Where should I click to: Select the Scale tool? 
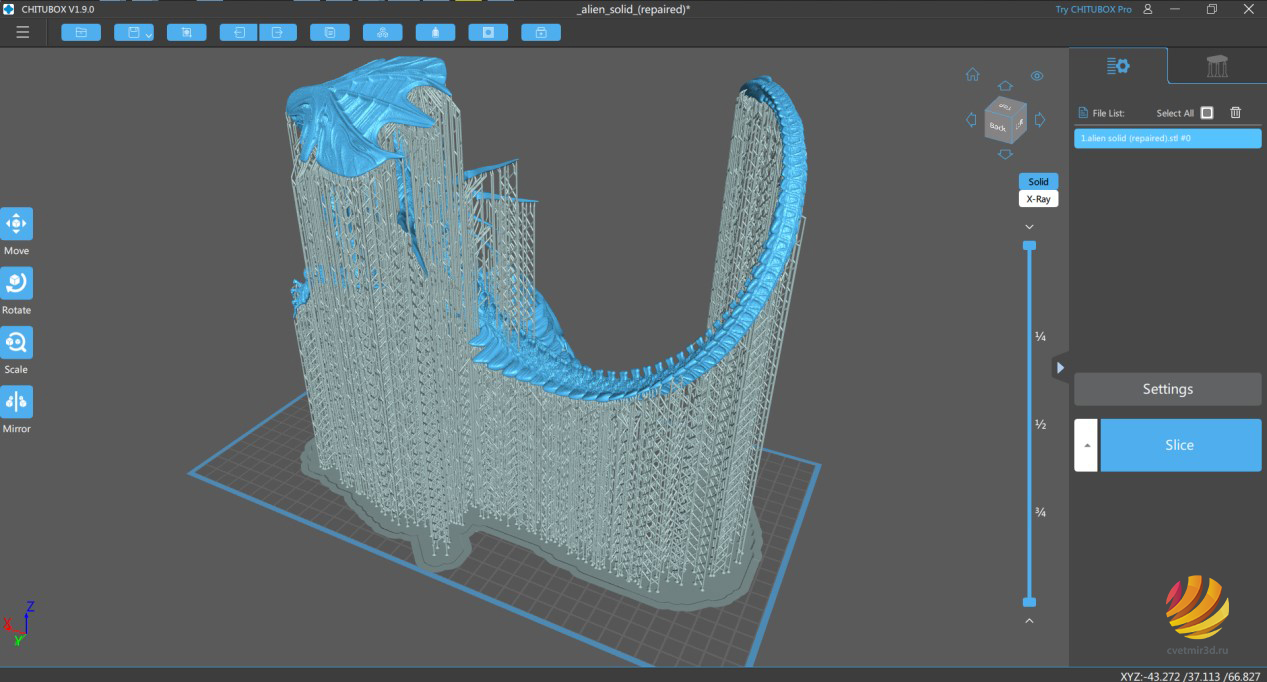16,342
